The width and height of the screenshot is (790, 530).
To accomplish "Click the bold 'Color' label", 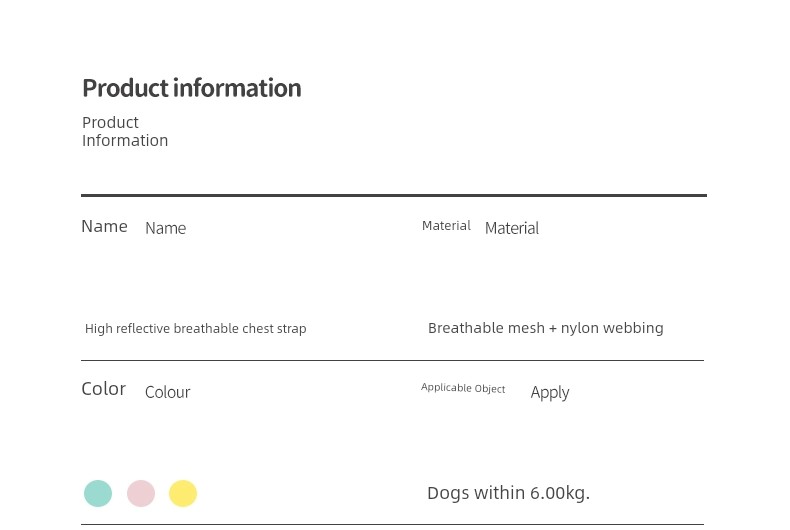I will [x=103, y=388].
